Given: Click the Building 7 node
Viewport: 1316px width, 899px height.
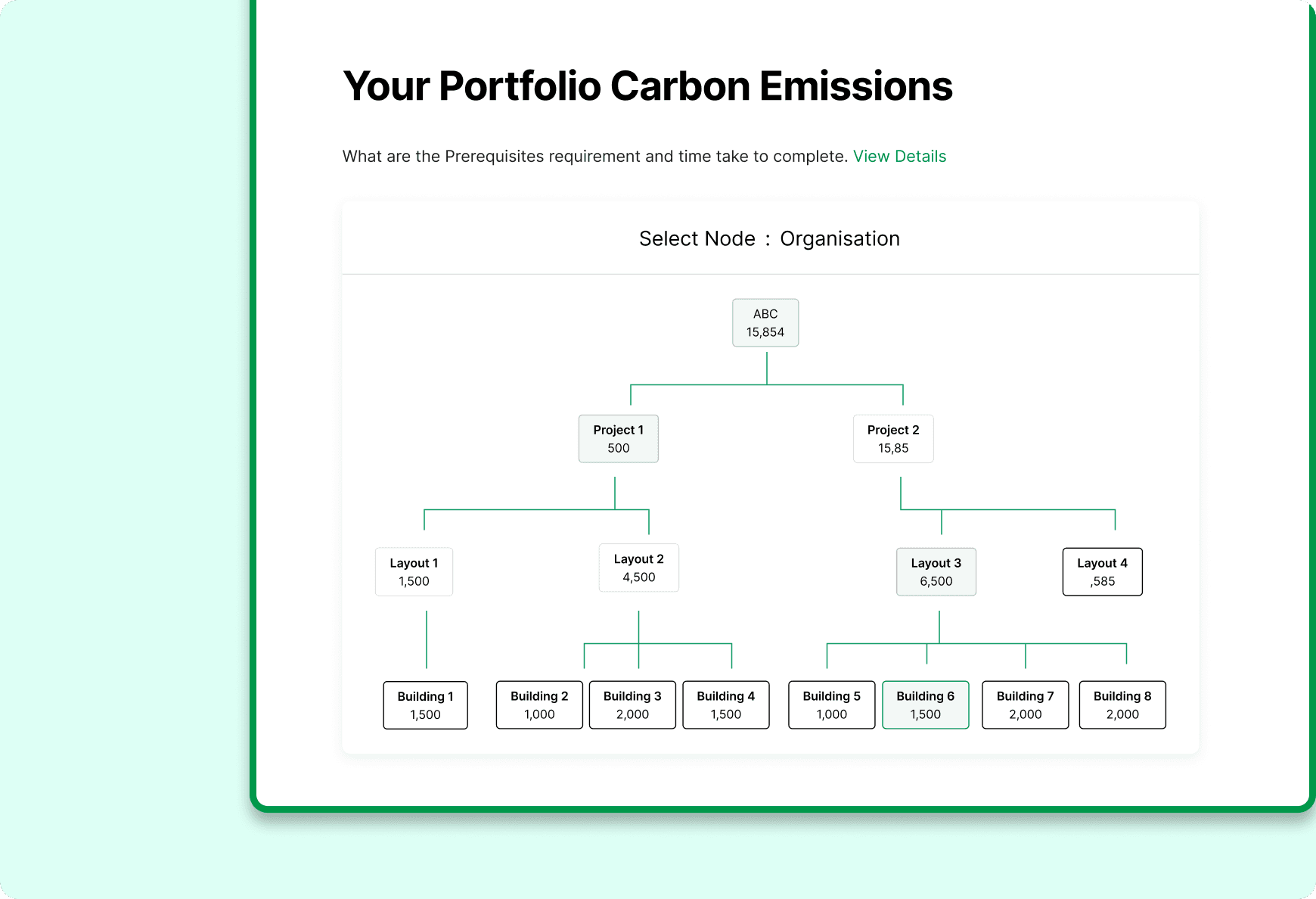Looking at the screenshot, I should pyautogui.click(x=1025, y=705).
